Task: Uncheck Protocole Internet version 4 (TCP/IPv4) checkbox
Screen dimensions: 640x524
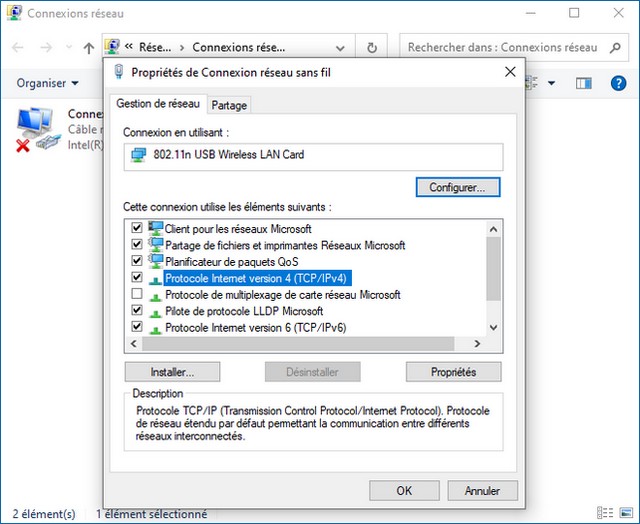Action: pyautogui.click(x=137, y=277)
